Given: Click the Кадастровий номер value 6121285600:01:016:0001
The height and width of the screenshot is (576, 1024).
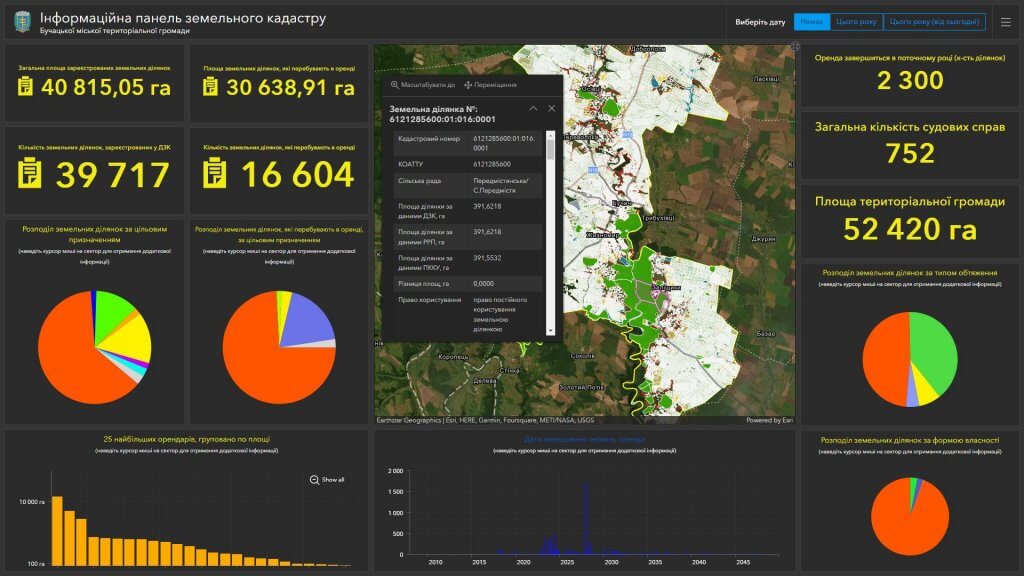Looking at the screenshot, I should click(504, 143).
